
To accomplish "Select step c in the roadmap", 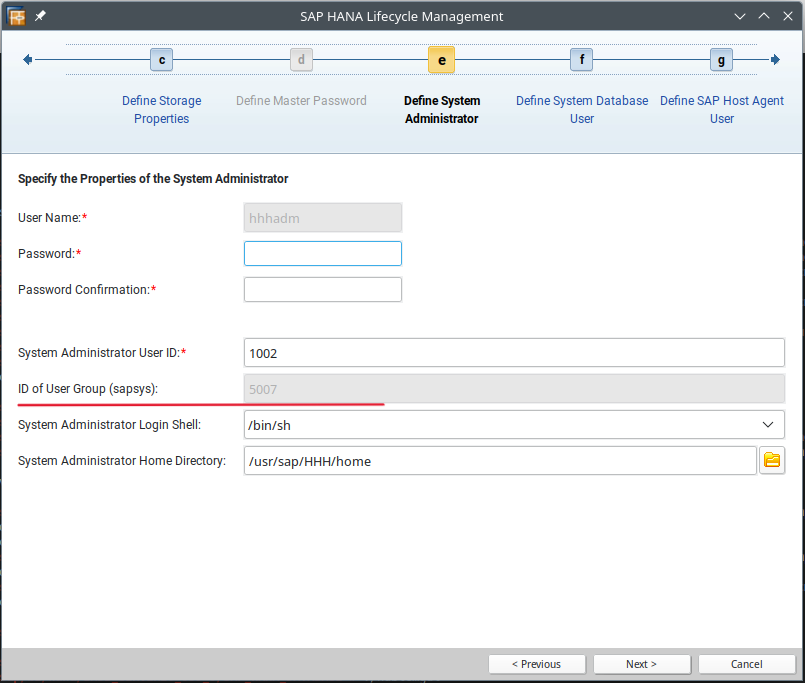I will [x=162, y=60].
